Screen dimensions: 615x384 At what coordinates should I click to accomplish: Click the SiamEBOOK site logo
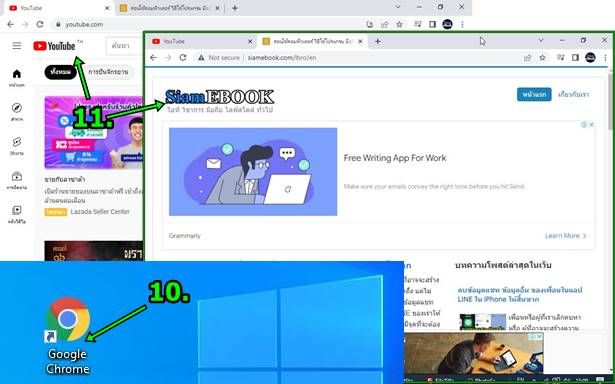click(220, 97)
